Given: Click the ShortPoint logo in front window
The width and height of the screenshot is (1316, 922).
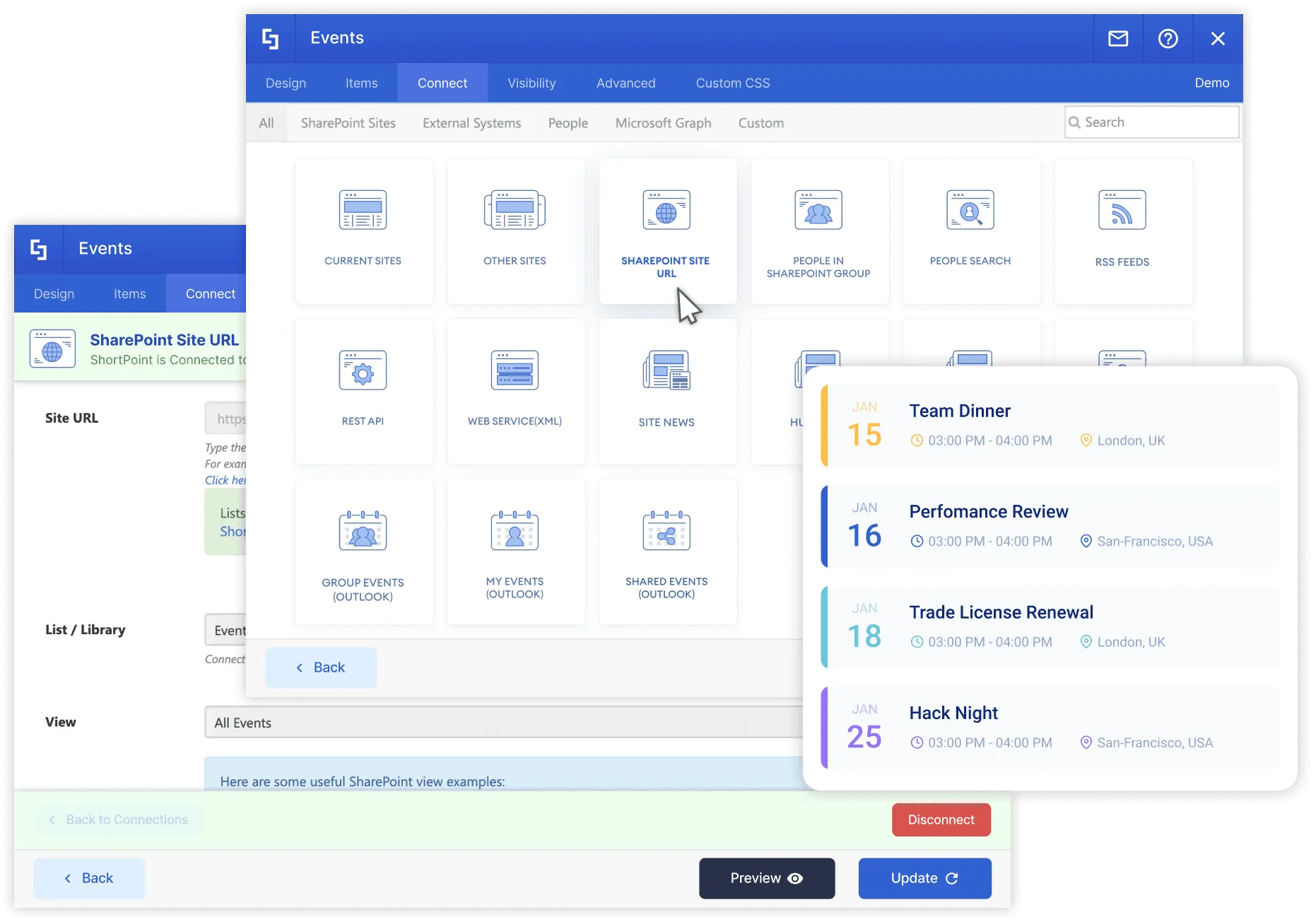Looking at the screenshot, I should pyautogui.click(x=271, y=38).
